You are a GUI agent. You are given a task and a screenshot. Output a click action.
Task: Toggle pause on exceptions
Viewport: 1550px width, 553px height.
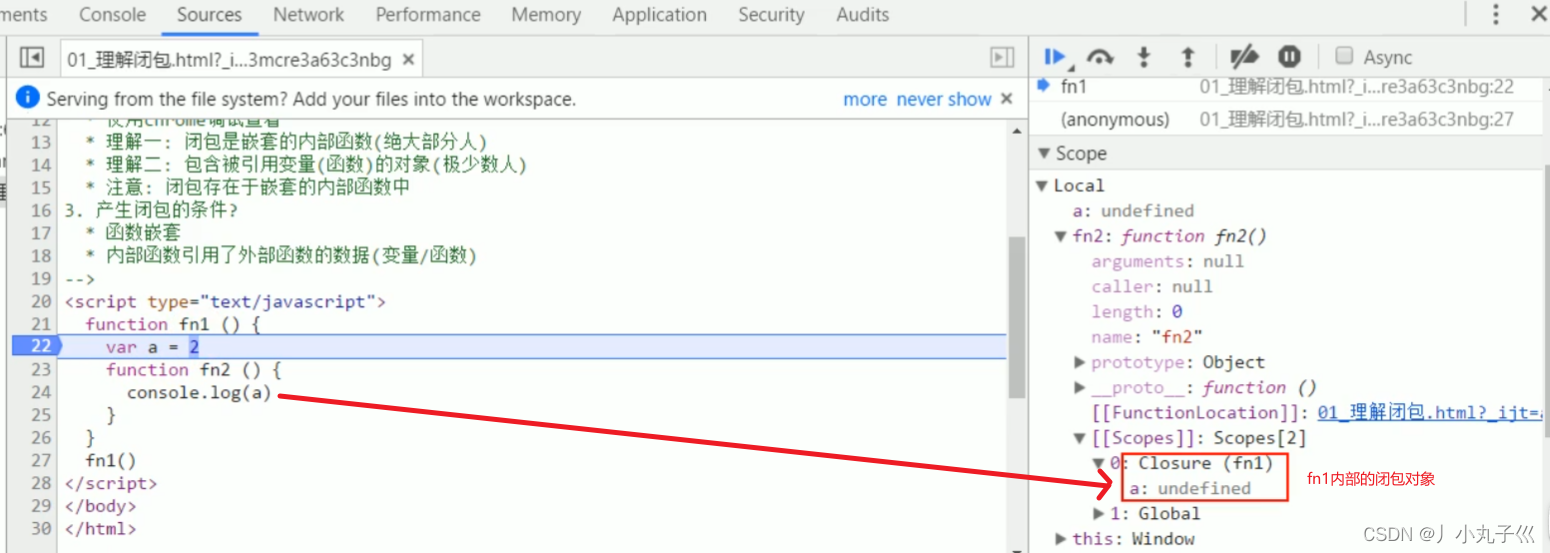tap(1290, 58)
